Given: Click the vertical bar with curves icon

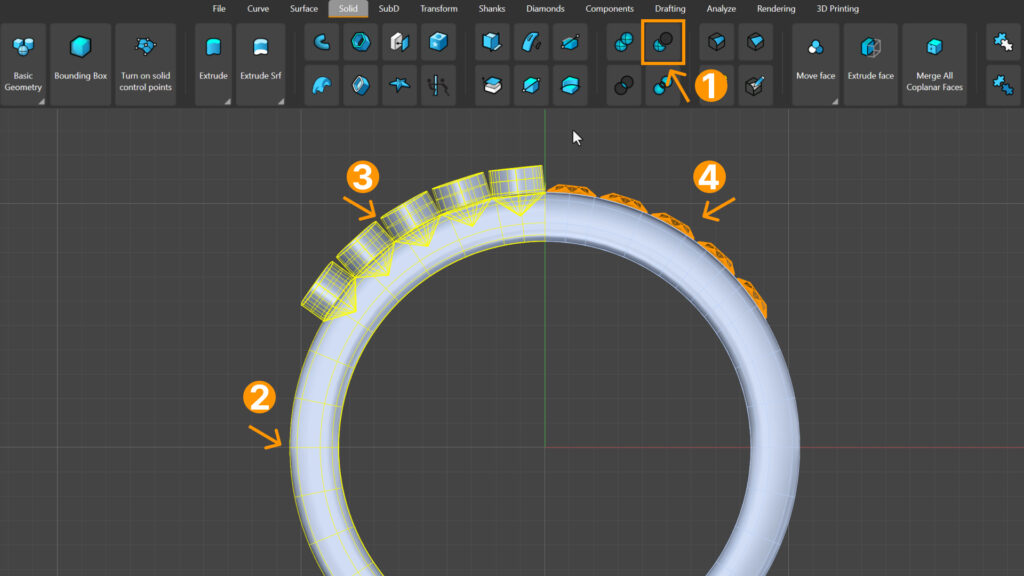Looking at the screenshot, I should 438,85.
